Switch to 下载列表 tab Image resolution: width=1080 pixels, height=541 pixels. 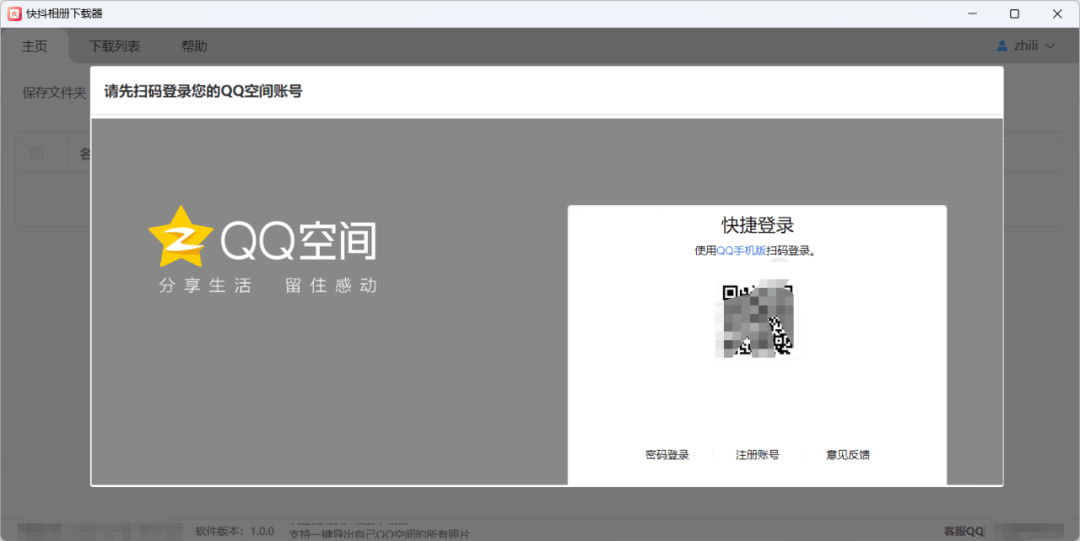tap(114, 46)
